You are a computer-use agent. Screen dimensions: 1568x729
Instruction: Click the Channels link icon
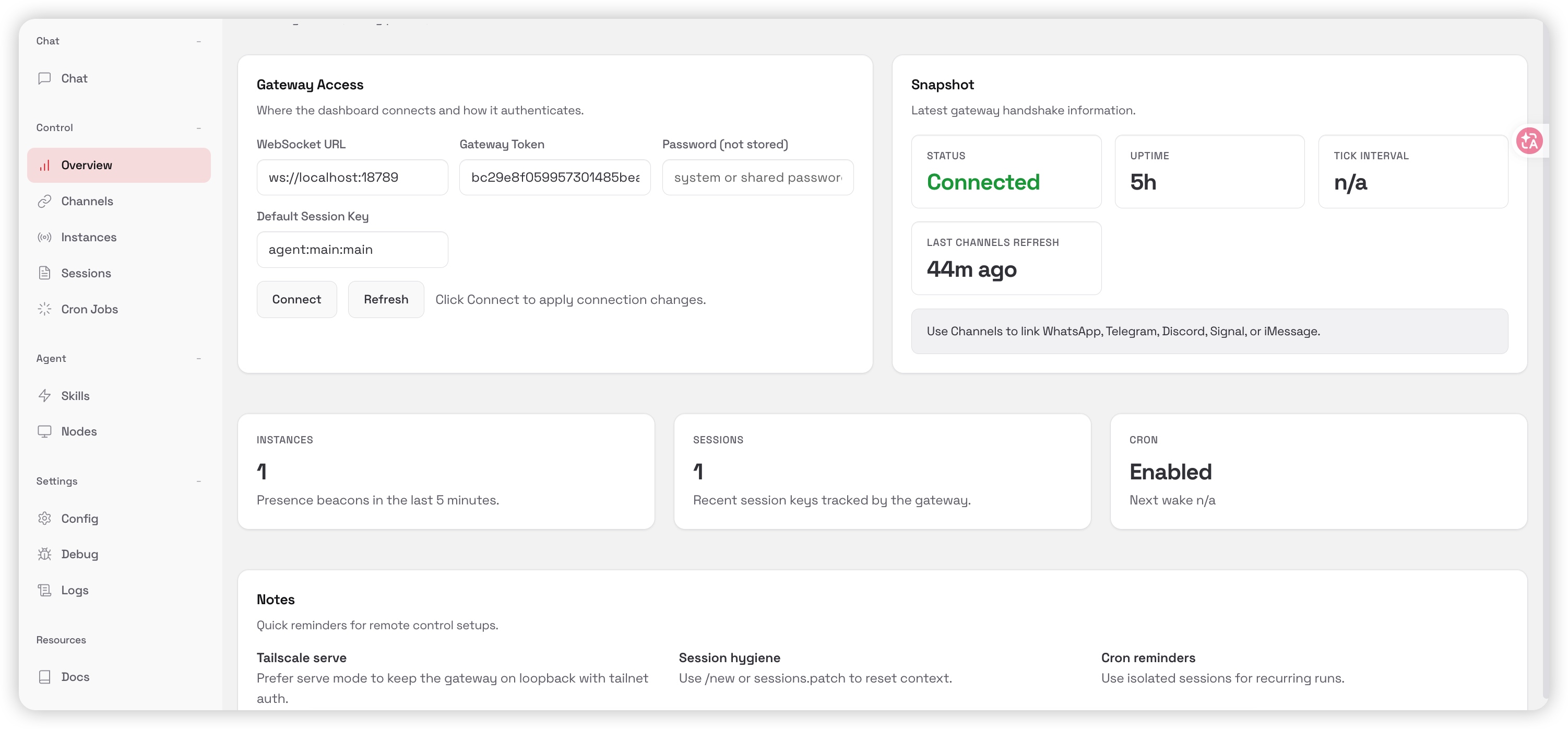click(44, 202)
